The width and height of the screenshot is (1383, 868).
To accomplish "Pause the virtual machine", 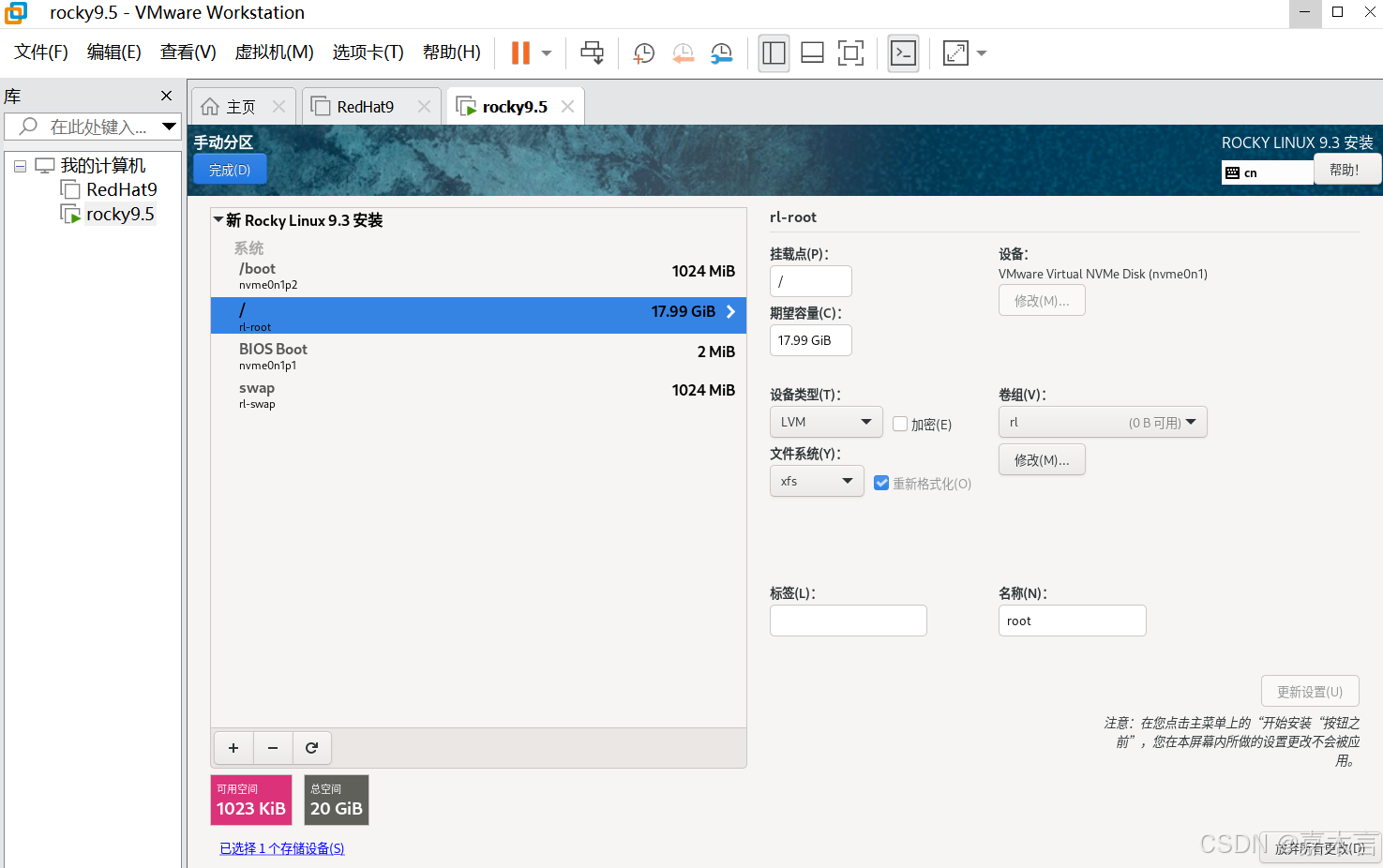I will click(520, 53).
